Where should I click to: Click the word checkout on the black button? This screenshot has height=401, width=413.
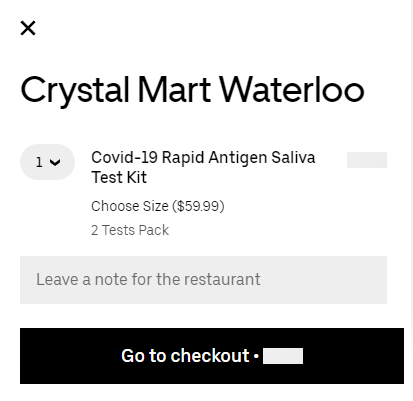[210, 356]
